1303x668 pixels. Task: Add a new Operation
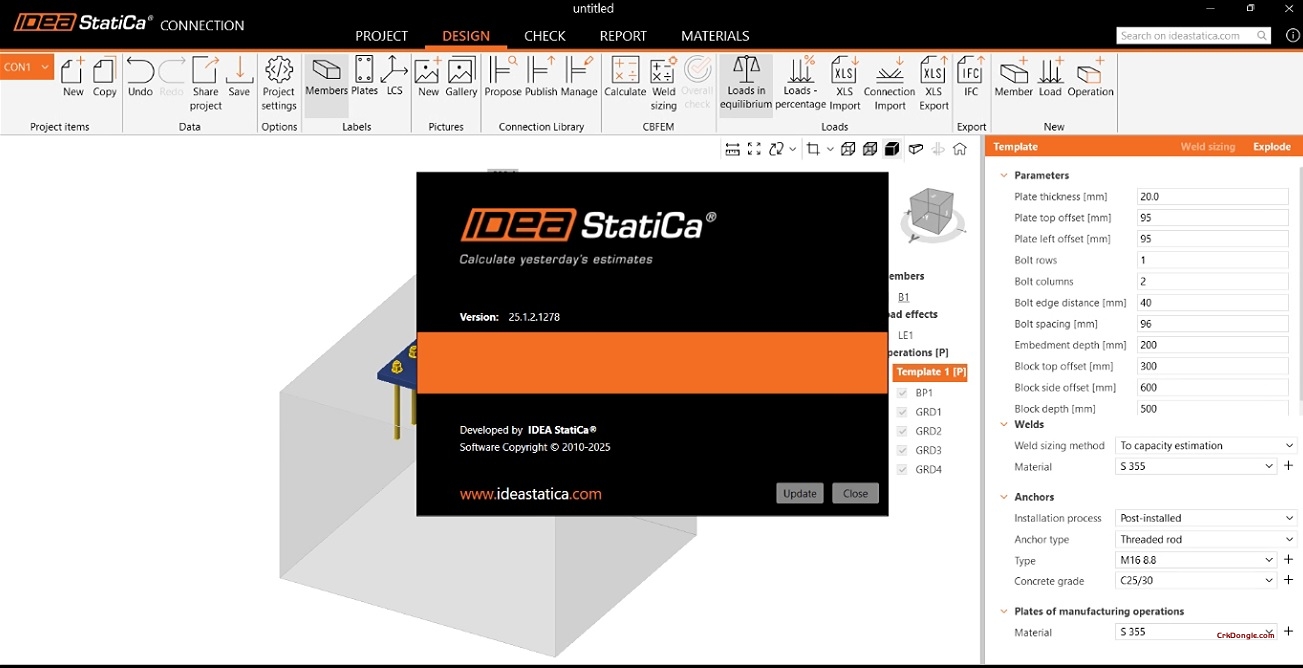pos(1090,77)
